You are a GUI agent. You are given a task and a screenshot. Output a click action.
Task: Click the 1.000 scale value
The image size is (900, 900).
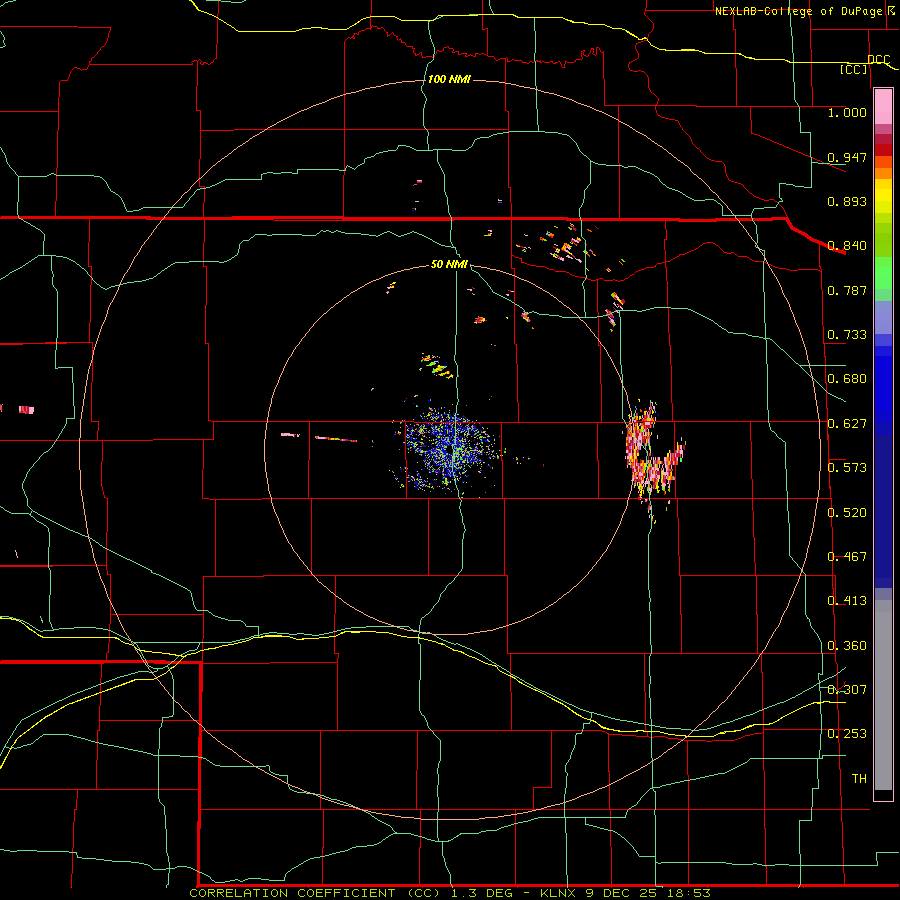847,112
